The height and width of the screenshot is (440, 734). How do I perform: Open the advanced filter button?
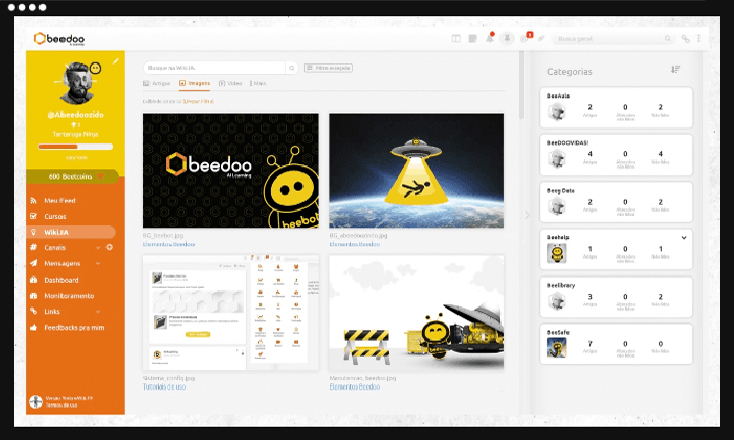tap(328, 68)
